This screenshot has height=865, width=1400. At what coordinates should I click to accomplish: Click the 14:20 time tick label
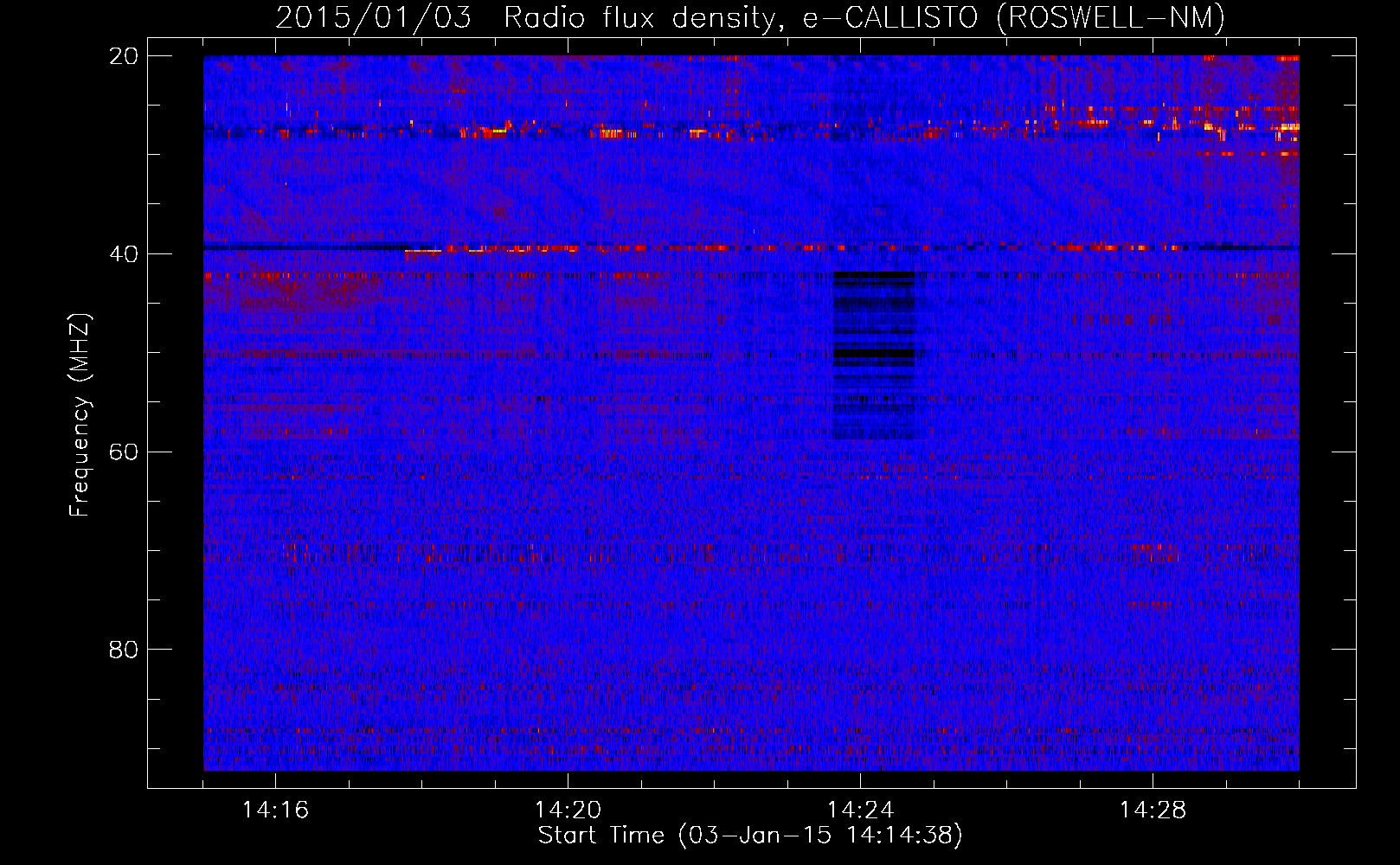(568, 811)
